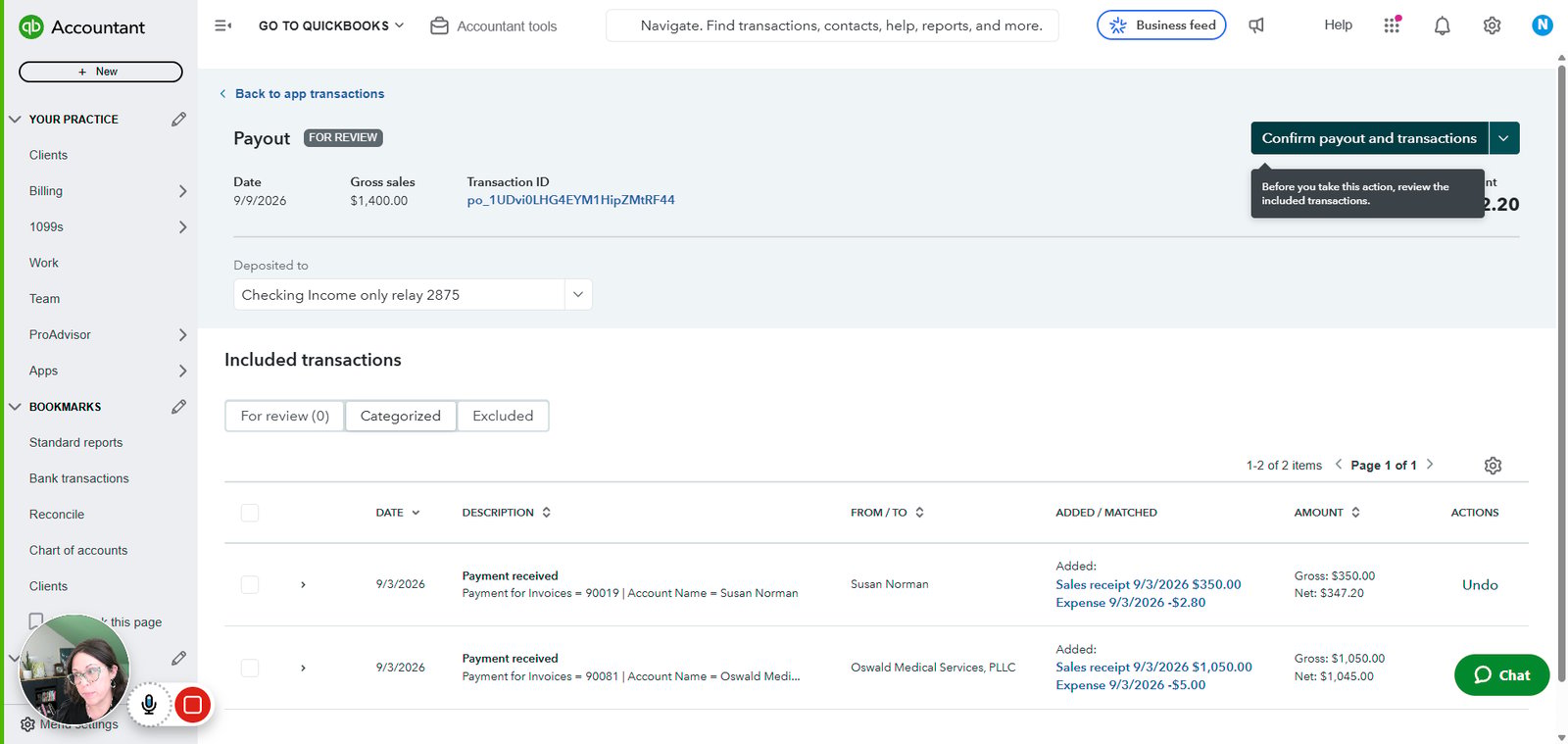This screenshot has width=1568, height=744.
Task: Open the payout Transaction ID link
Action: (570, 200)
